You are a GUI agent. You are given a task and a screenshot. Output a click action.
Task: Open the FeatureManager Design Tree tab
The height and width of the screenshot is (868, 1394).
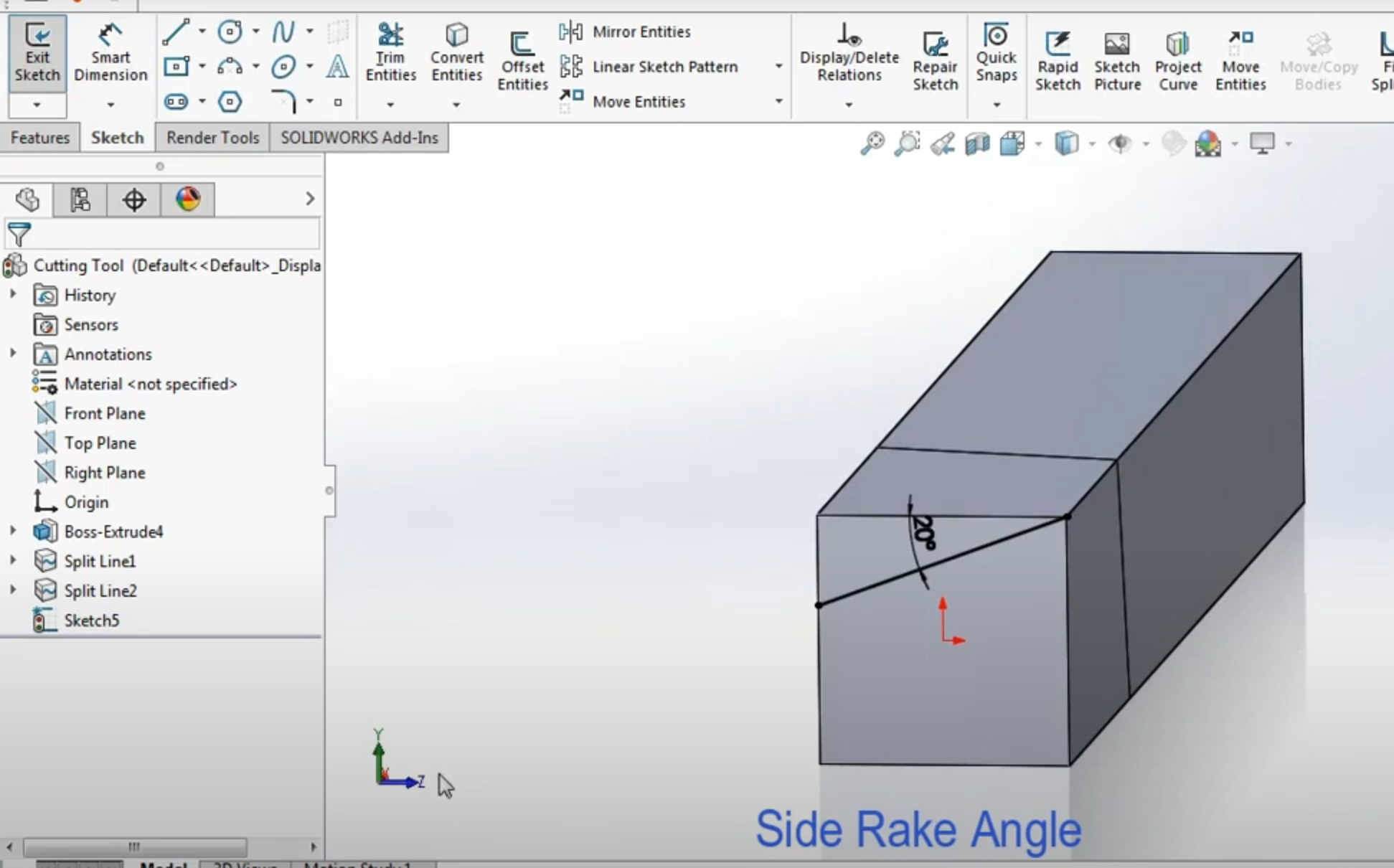click(x=27, y=199)
